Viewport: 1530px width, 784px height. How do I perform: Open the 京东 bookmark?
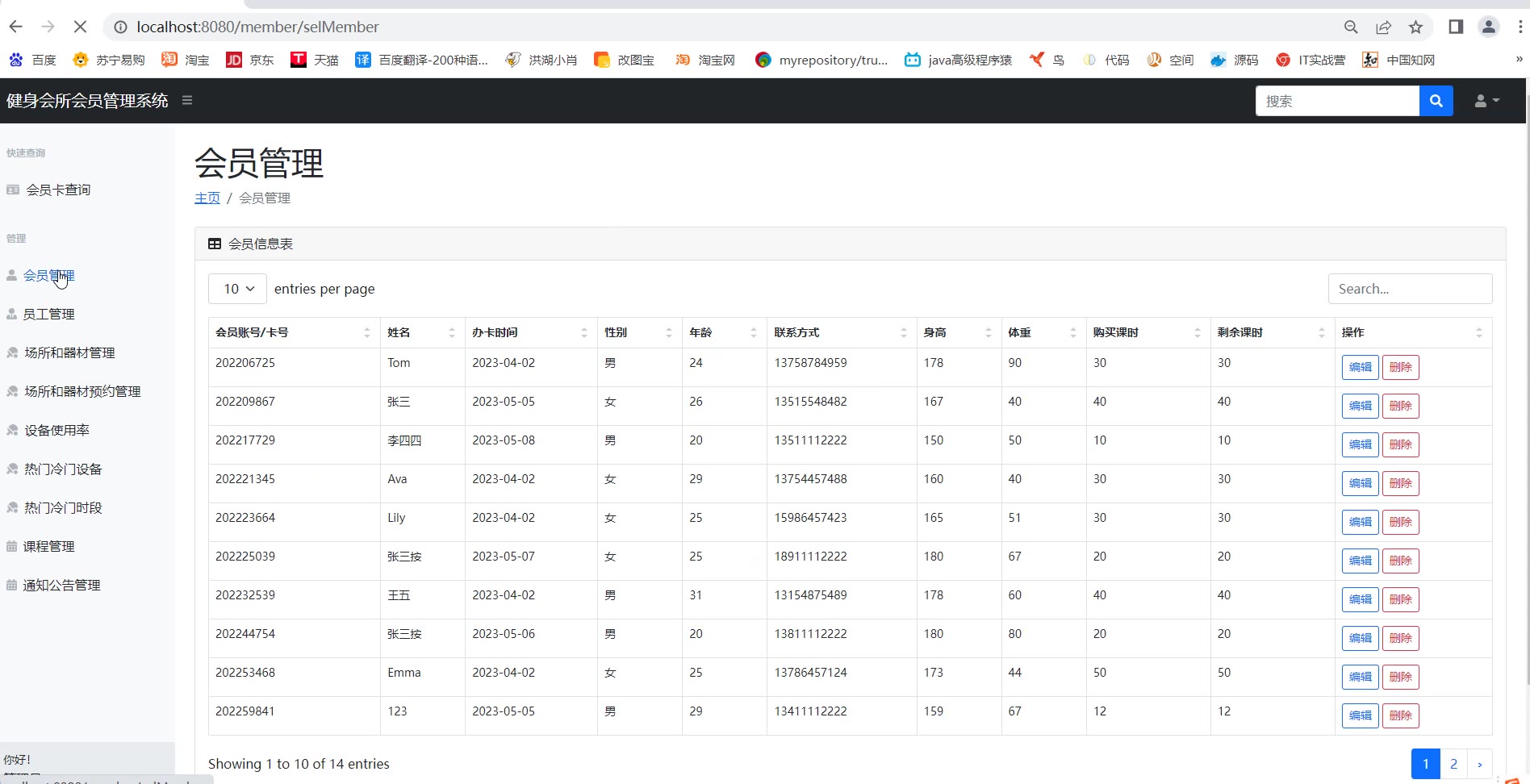coord(250,60)
